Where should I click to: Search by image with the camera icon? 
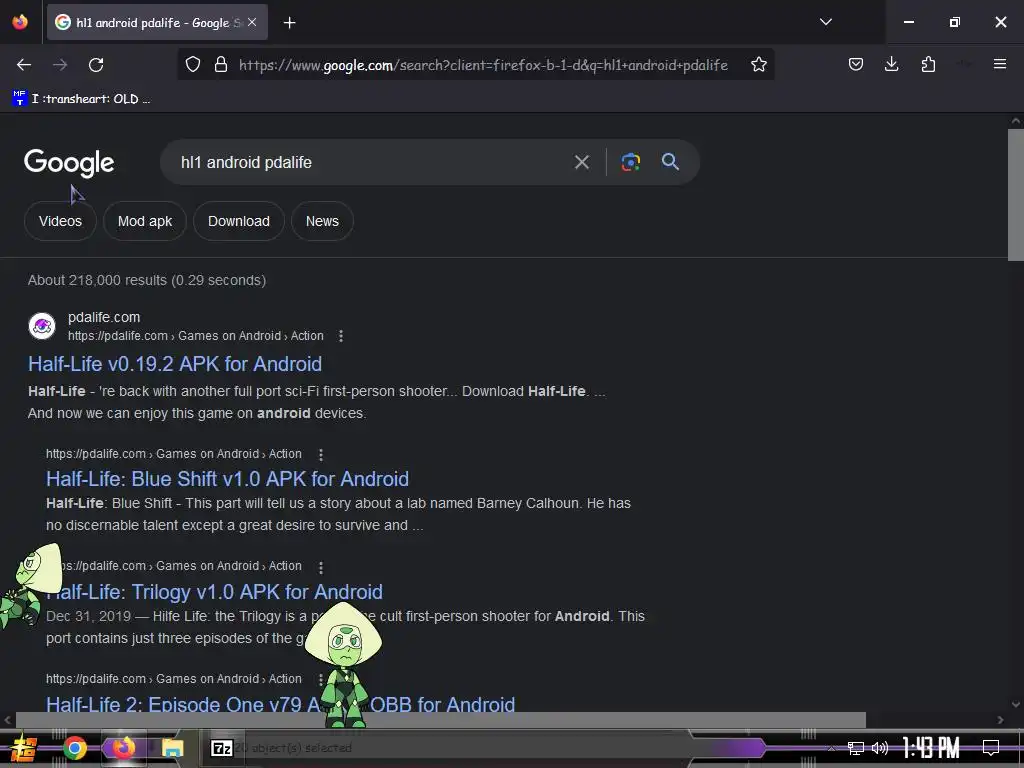630,162
